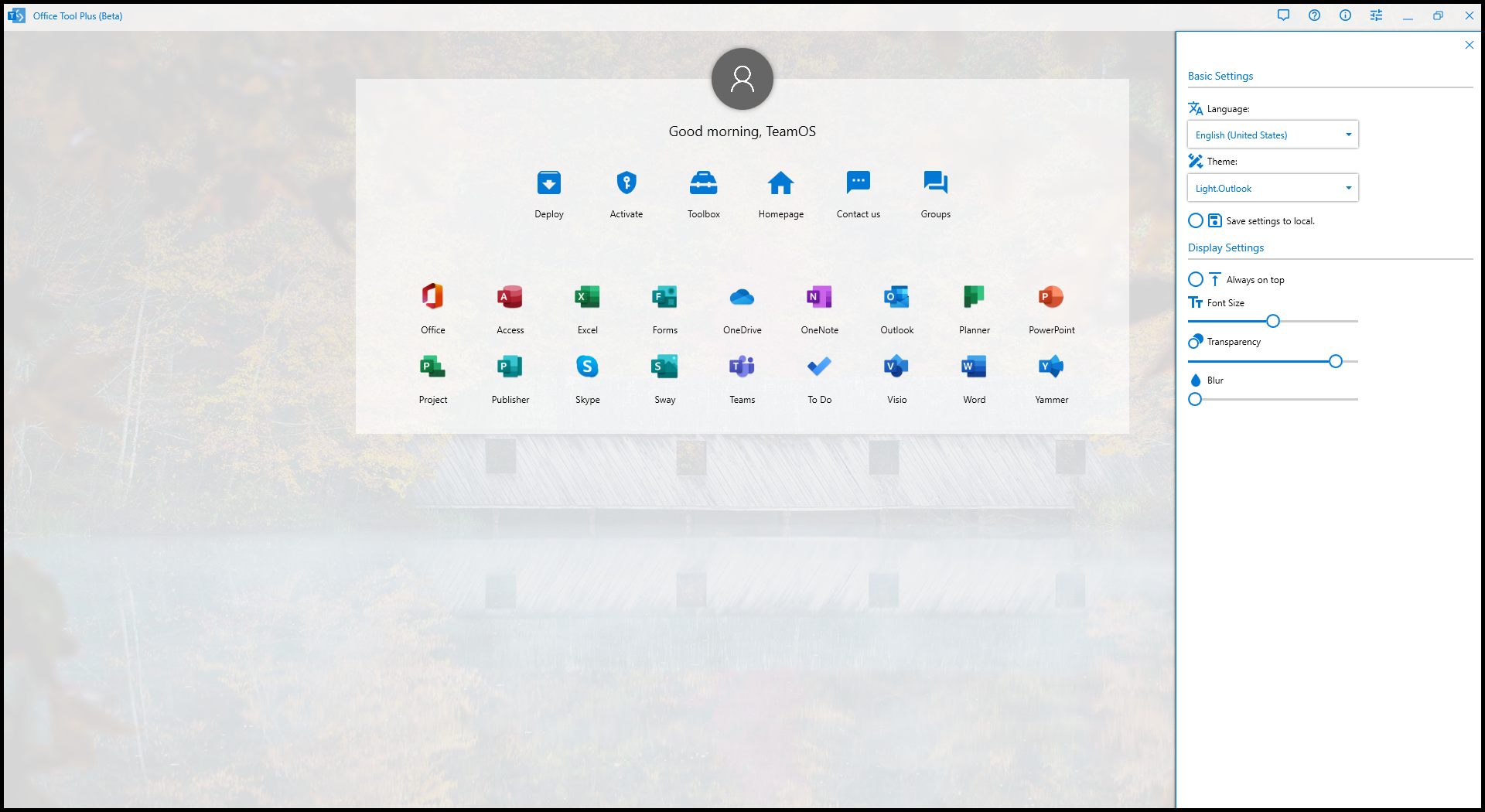The image size is (1485, 812).
Task: Go to the Homepage icon
Action: (781, 183)
